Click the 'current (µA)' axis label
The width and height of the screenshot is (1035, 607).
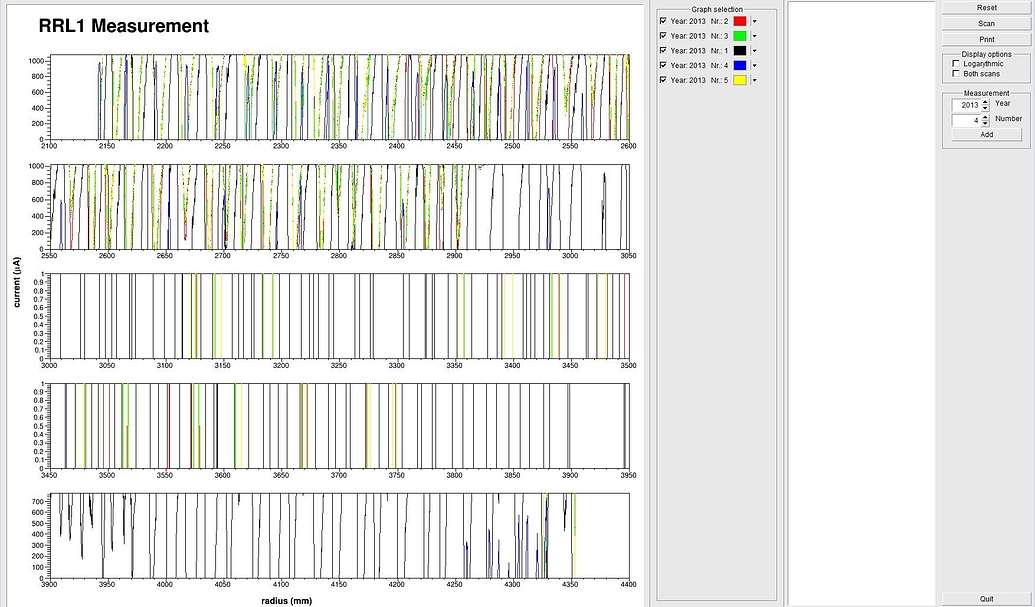[x=17, y=282]
